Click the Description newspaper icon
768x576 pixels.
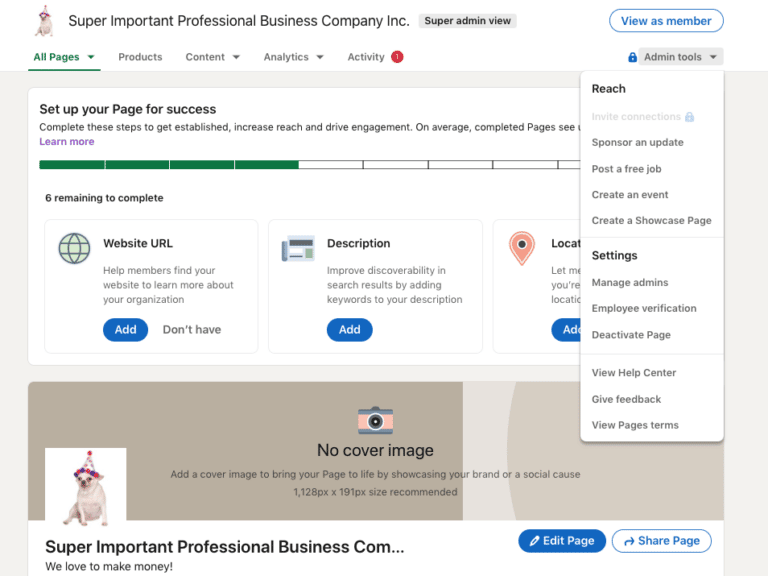point(298,248)
